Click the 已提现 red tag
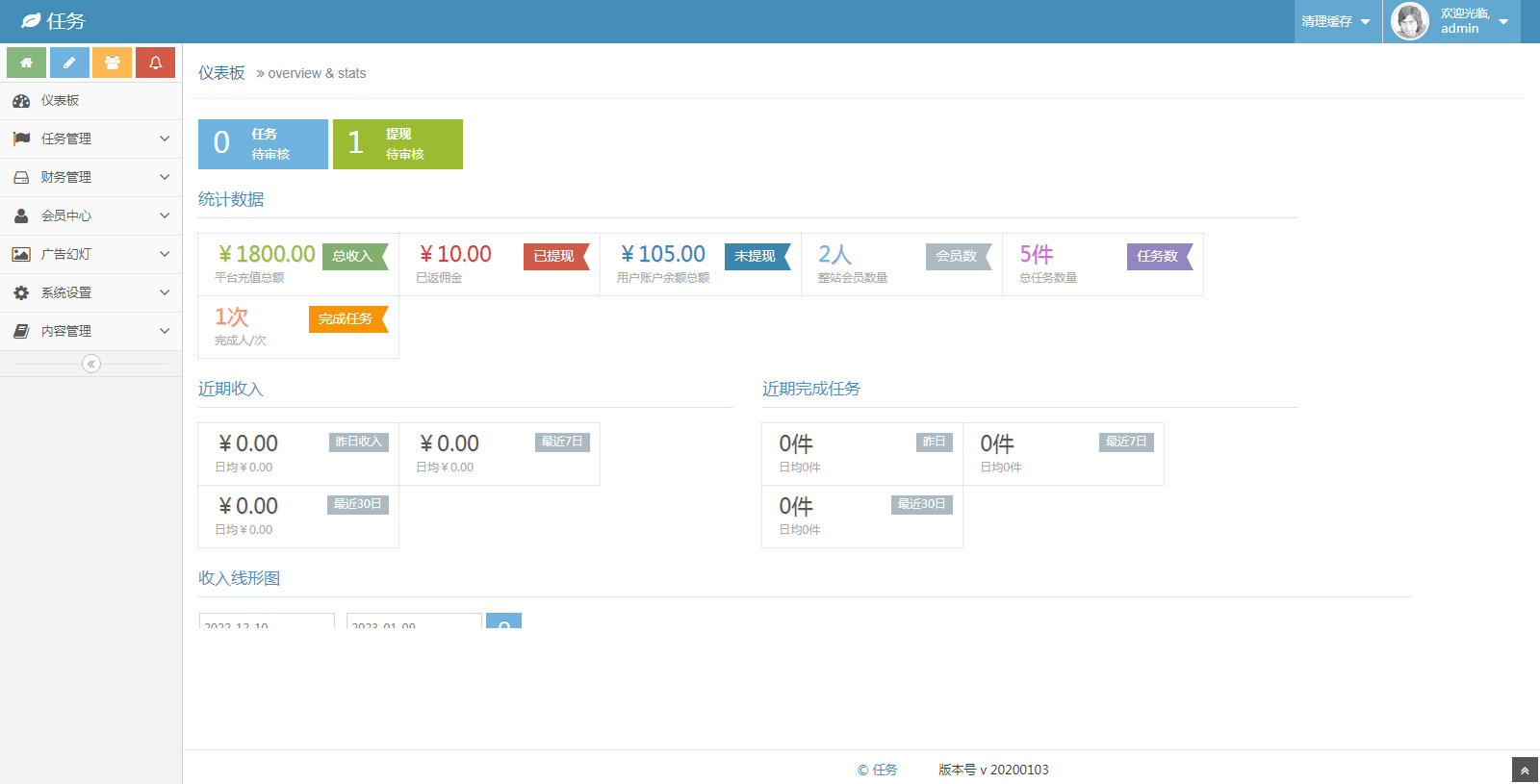Viewport: 1540px width, 784px height. pyautogui.click(x=556, y=256)
